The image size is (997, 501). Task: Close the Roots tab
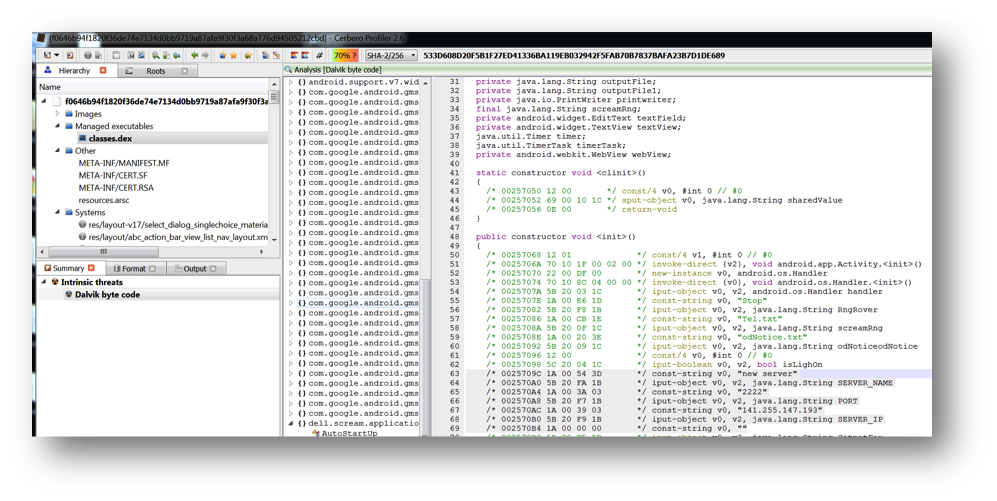click(184, 71)
